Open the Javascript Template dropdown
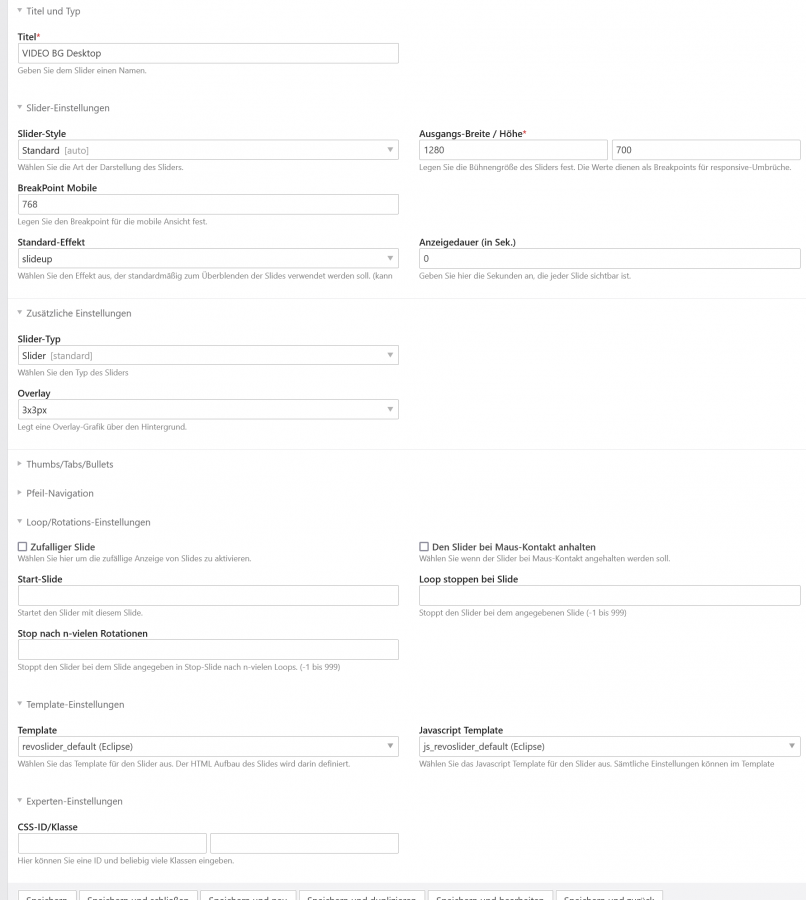 609,746
